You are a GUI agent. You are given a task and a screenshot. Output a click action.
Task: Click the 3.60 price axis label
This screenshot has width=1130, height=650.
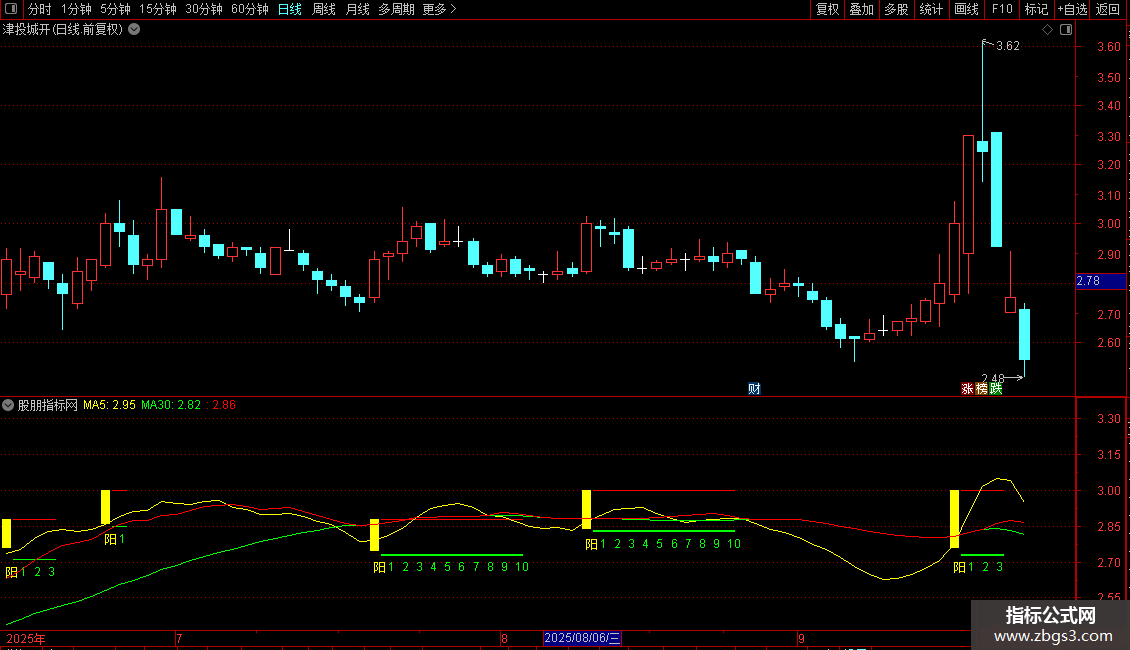click(1108, 47)
